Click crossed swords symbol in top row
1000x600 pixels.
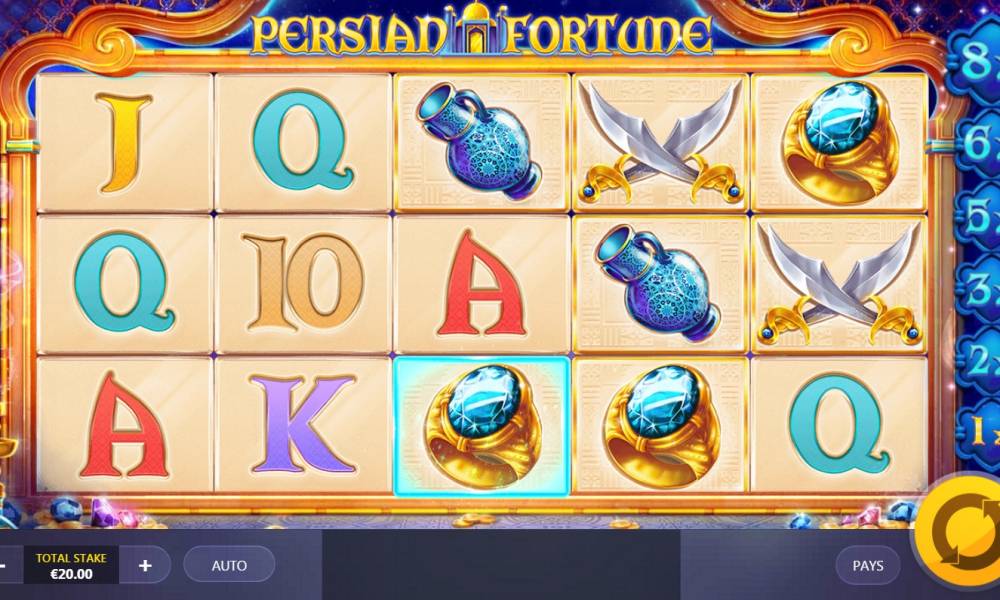click(660, 142)
